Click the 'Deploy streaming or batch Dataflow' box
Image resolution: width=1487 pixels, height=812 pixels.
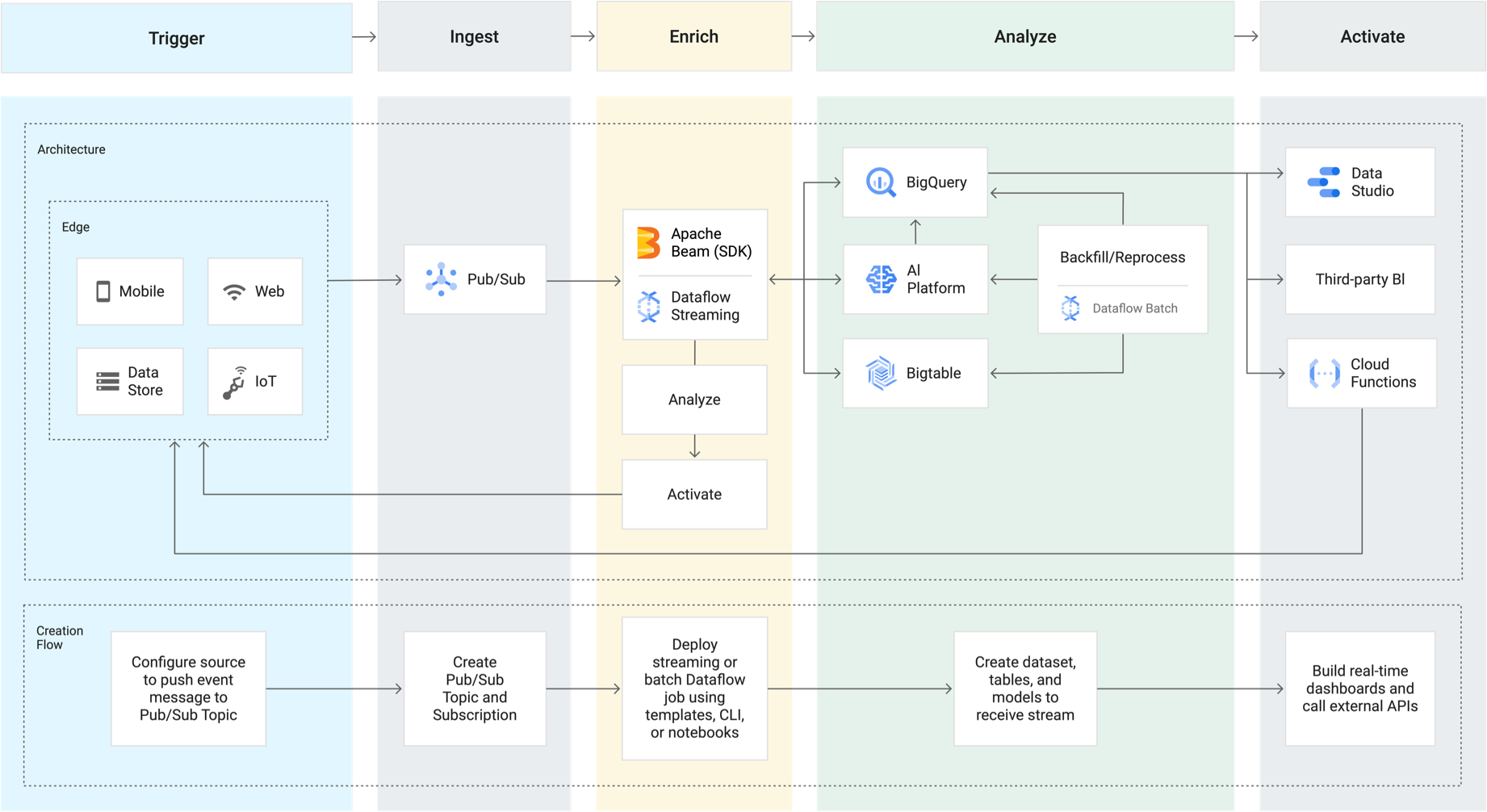[694, 689]
